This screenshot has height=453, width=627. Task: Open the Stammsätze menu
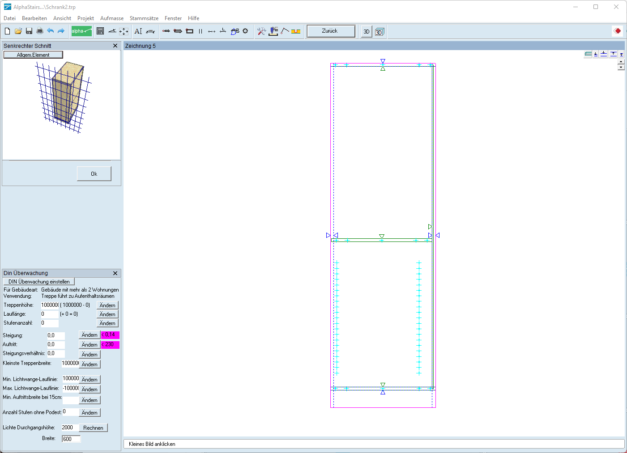click(x=144, y=18)
